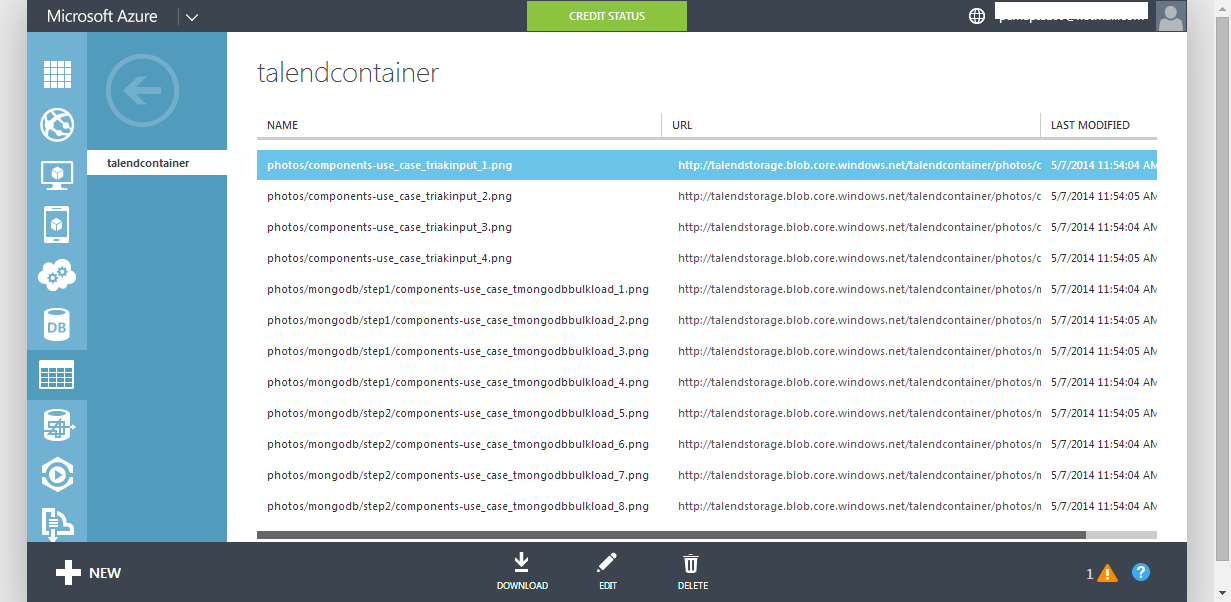The image size is (1231, 602).
Task: Open the language globe icon
Action: (x=977, y=16)
